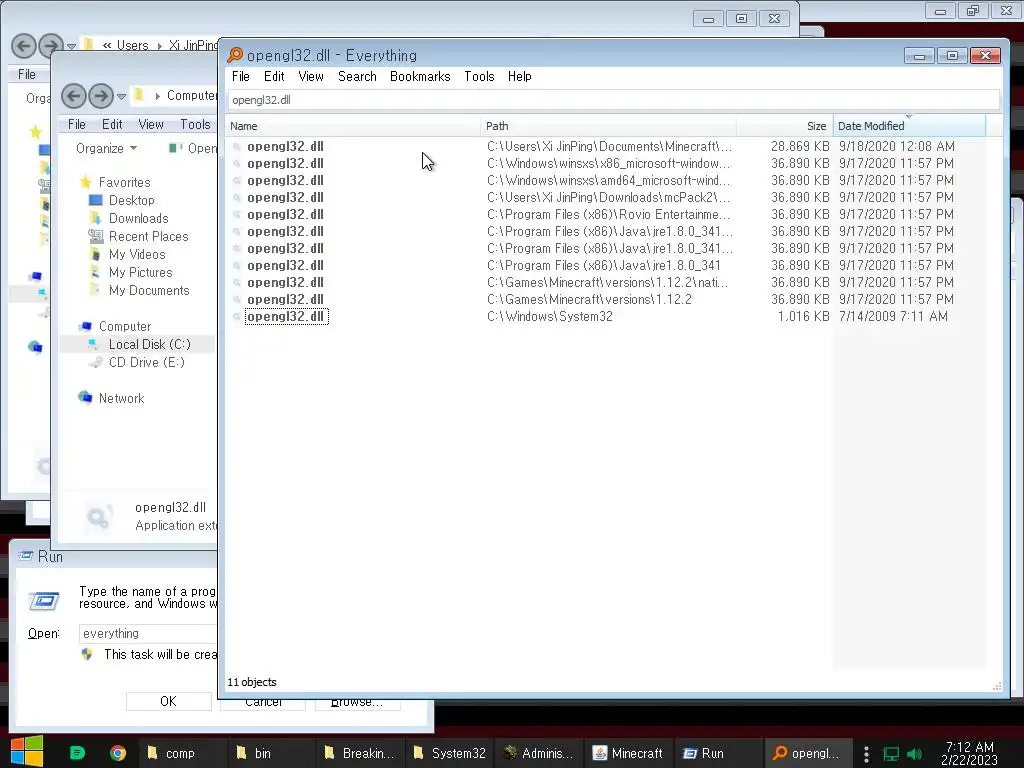
Task: Open the Bookmarks menu in Everything
Action: (x=420, y=76)
